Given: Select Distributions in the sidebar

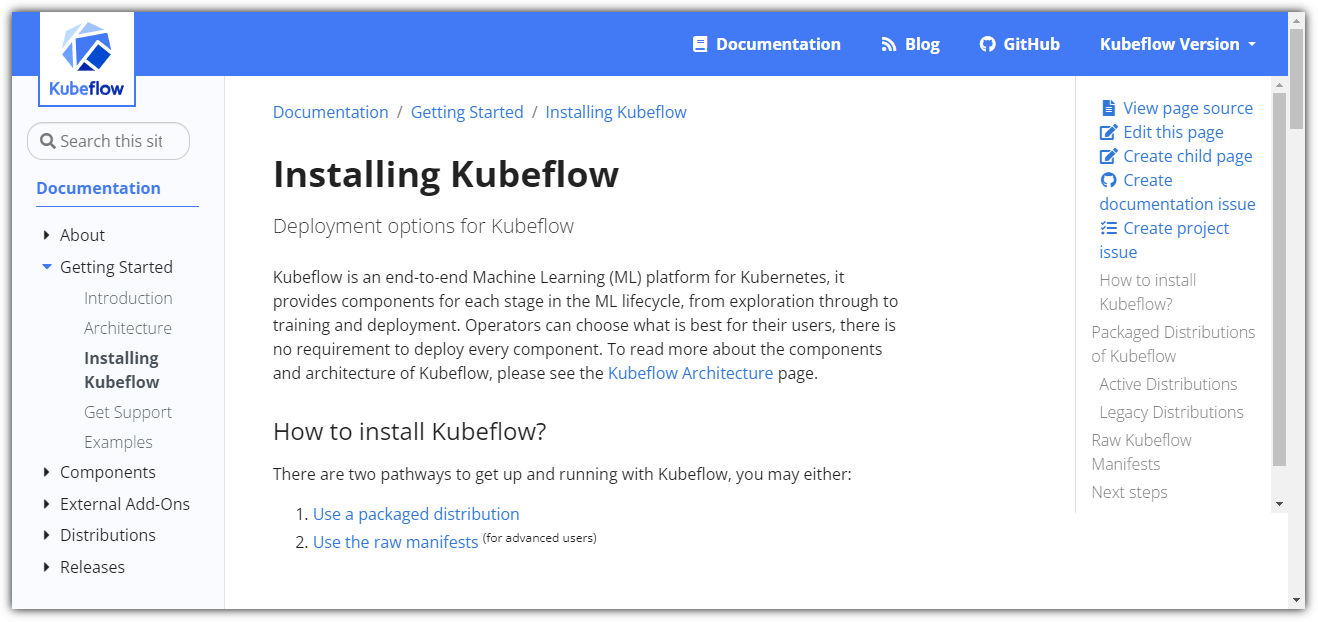Looking at the screenshot, I should pyautogui.click(x=108, y=535).
